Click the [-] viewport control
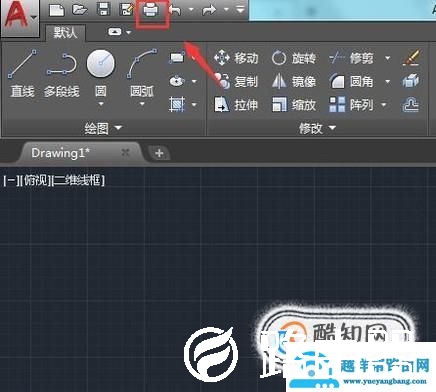Screen dimensions: 436x392 [x=10, y=181]
